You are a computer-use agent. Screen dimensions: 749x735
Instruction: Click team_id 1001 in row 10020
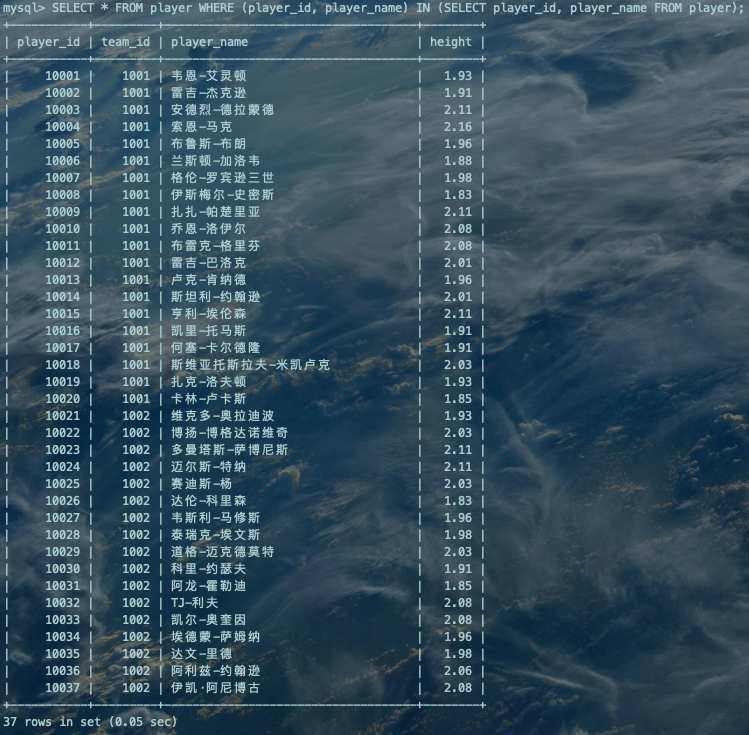point(136,399)
